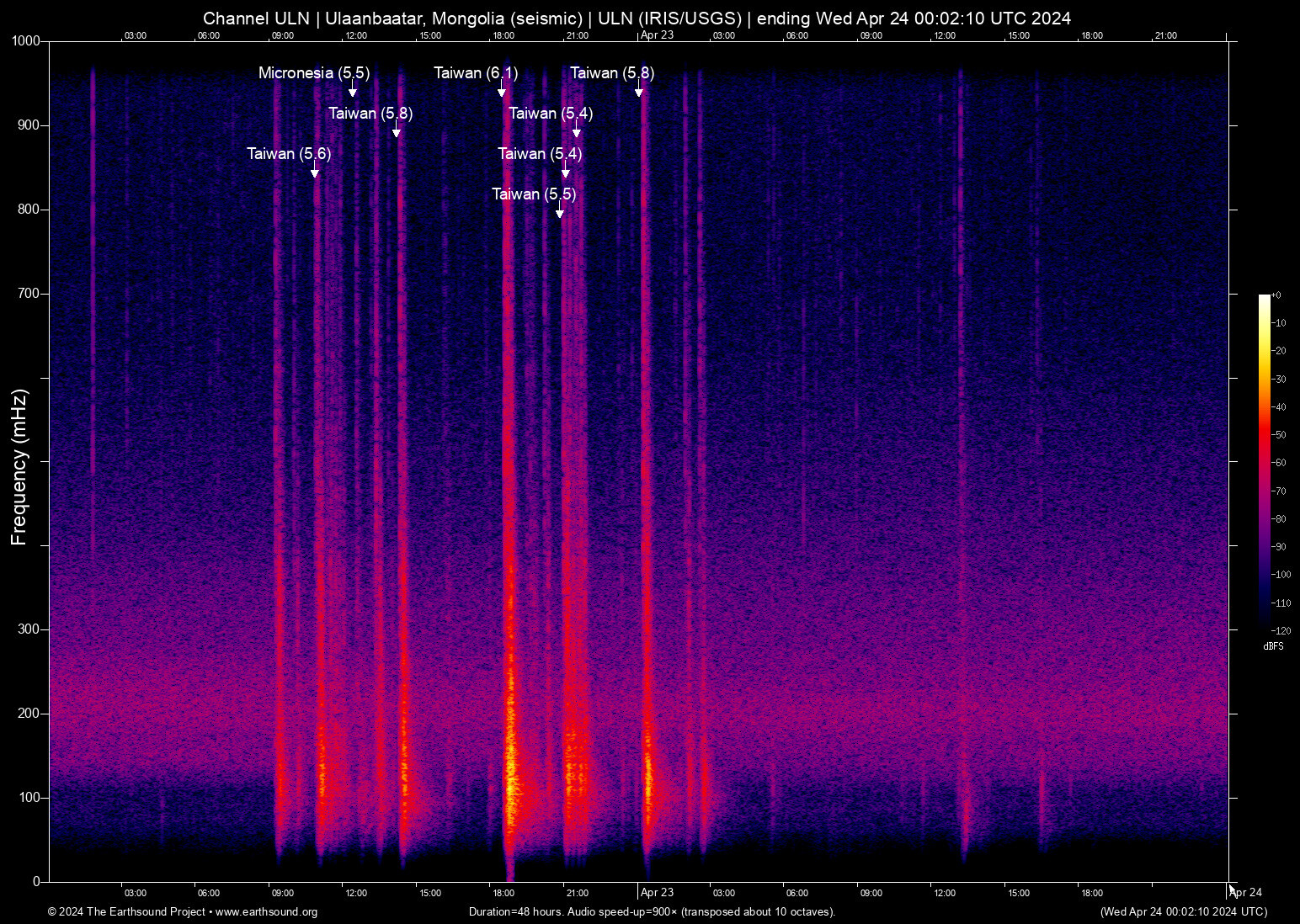Click the arrow below the Taiwan (5.5) label
1300x924 pixels.
click(560, 212)
